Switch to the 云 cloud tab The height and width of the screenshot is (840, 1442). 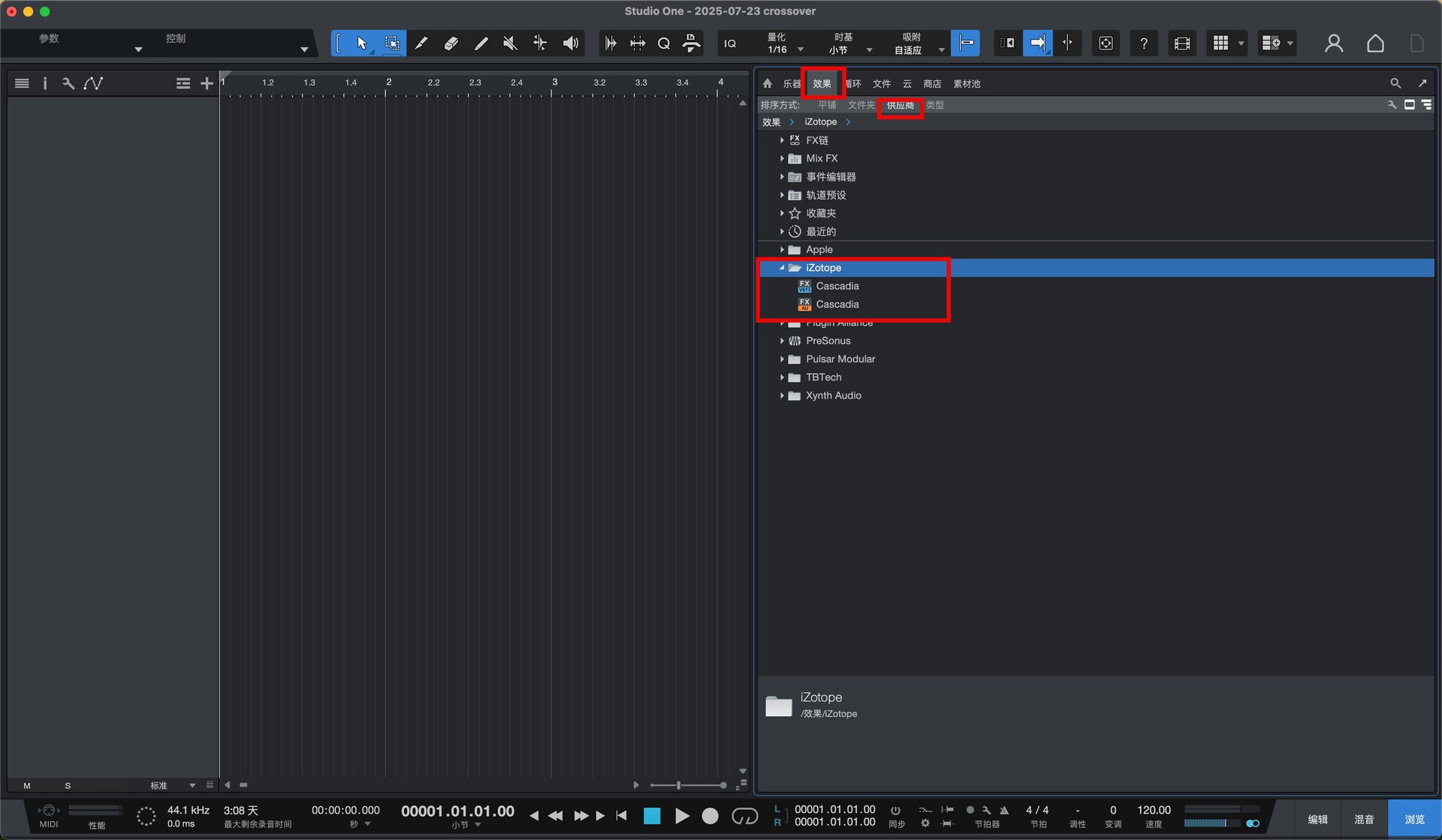pos(907,84)
